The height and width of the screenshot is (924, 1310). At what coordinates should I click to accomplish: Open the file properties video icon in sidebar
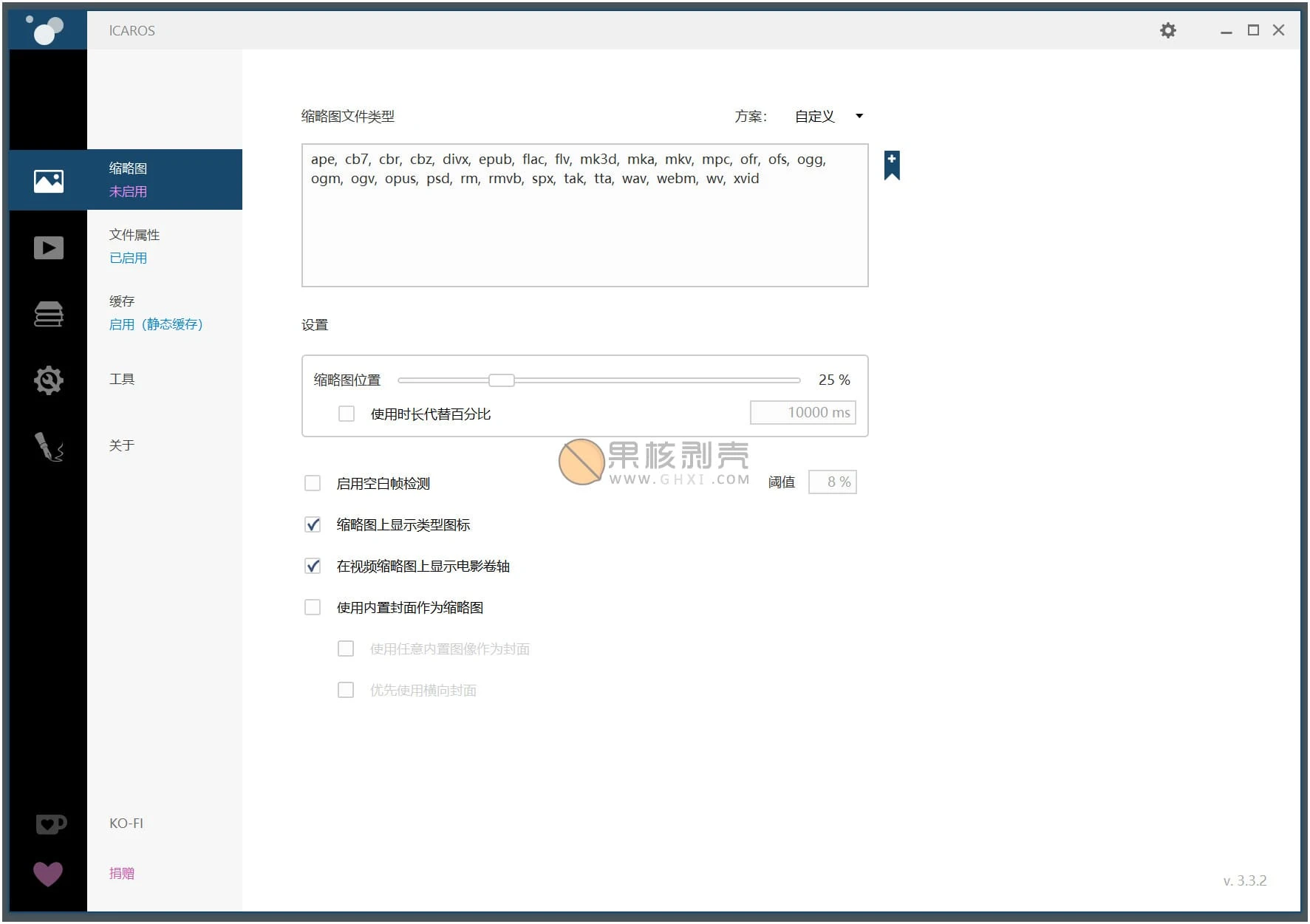47,247
